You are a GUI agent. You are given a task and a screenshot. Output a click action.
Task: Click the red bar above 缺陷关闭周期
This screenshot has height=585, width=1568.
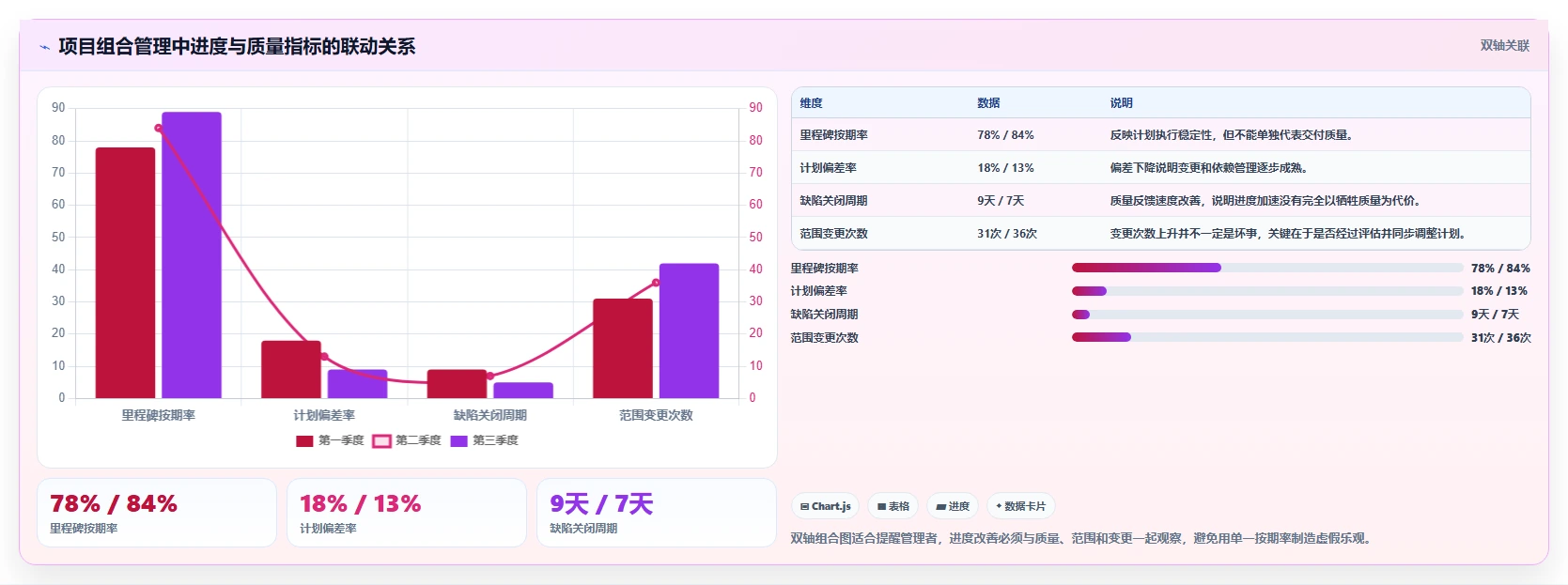click(457, 384)
